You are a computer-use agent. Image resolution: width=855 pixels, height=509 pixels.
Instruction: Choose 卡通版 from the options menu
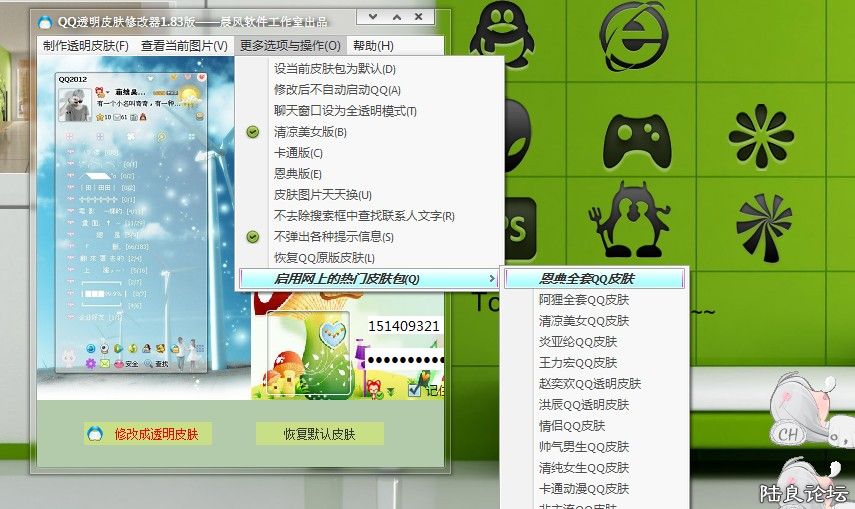point(298,153)
